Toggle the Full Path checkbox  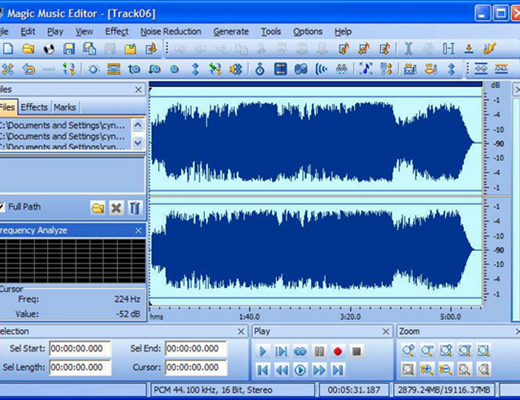tap(2, 207)
